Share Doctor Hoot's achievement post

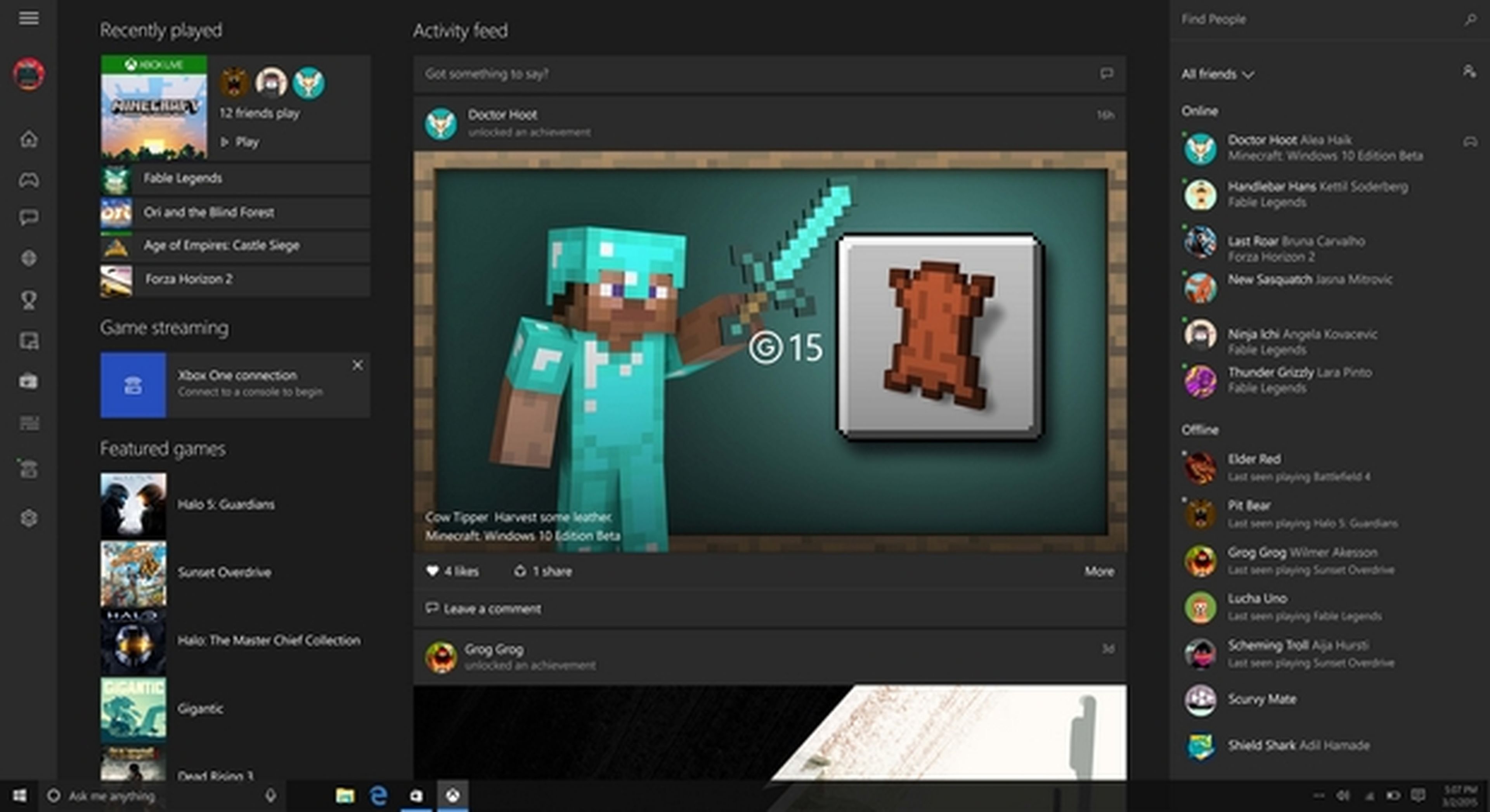[x=542, y=571]
